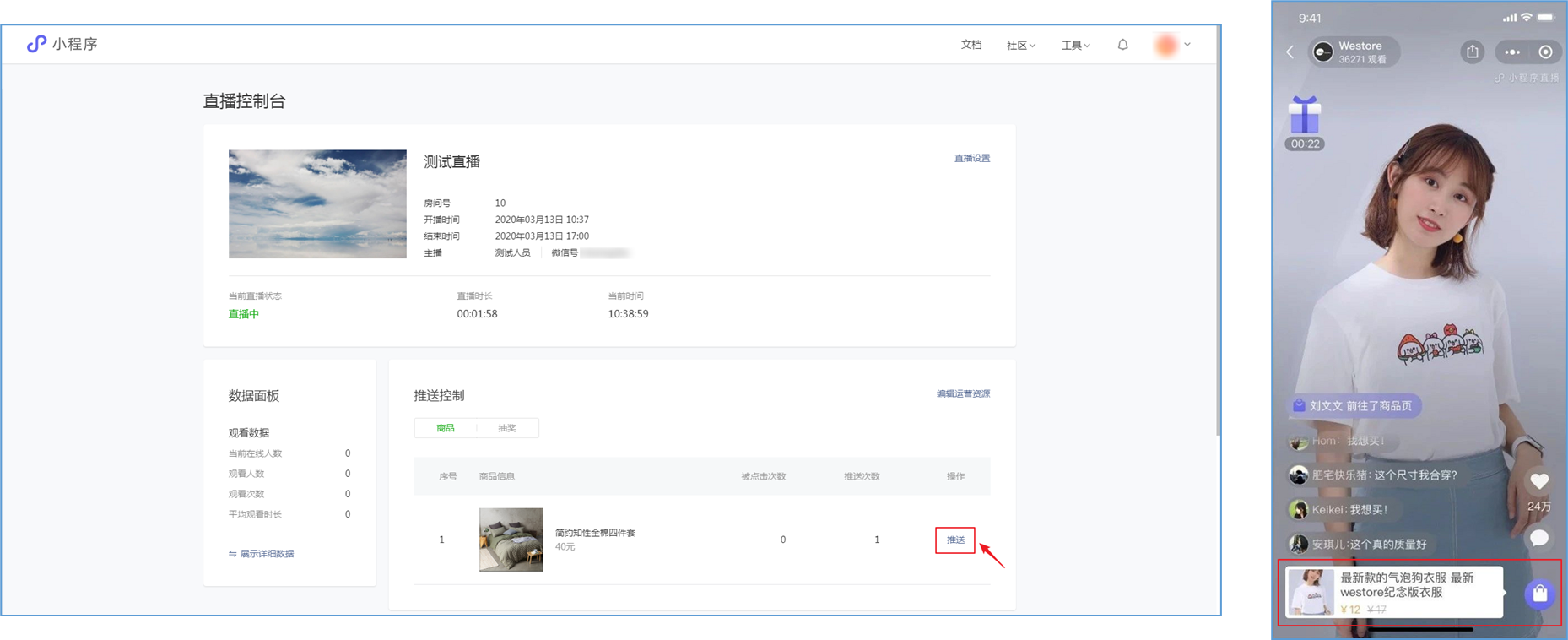The image size is (1568, 640).
Task: Click the 被点击次数 column header
Action: (x=764, y=476)
